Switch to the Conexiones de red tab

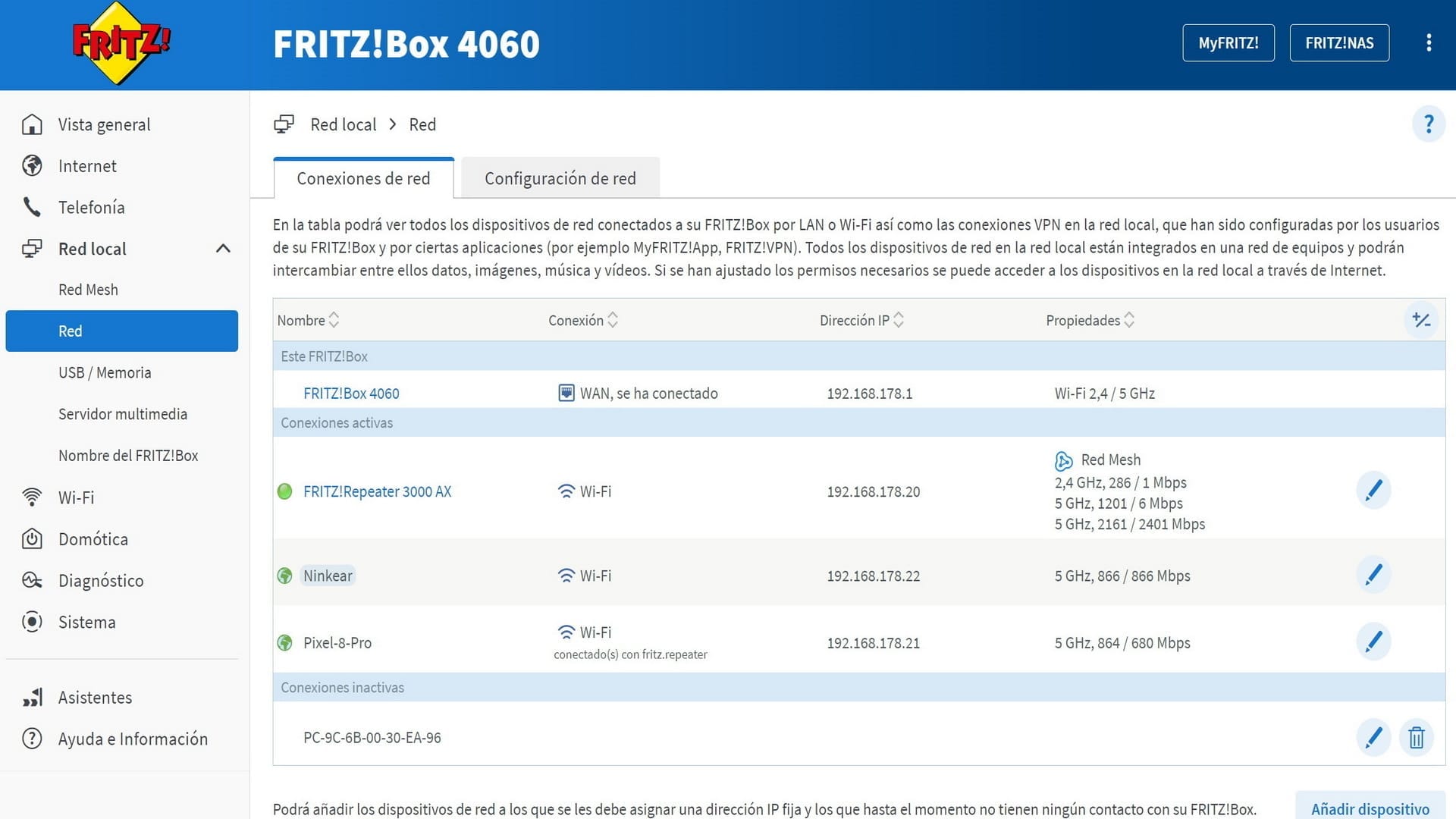click(x=363, y=178)
